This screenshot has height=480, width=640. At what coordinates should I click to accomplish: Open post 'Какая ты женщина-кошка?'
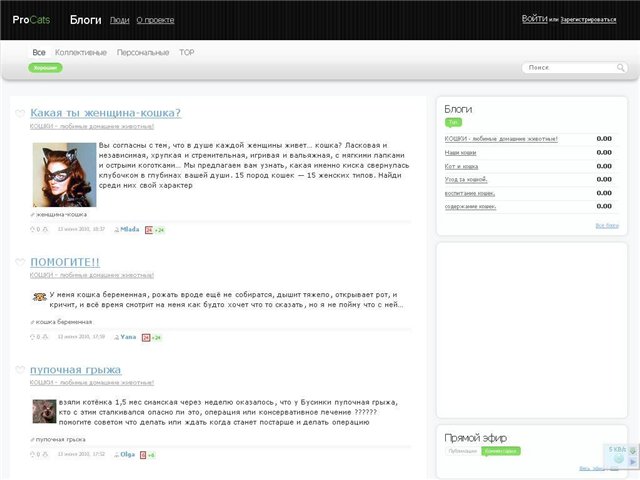(105, 113)
